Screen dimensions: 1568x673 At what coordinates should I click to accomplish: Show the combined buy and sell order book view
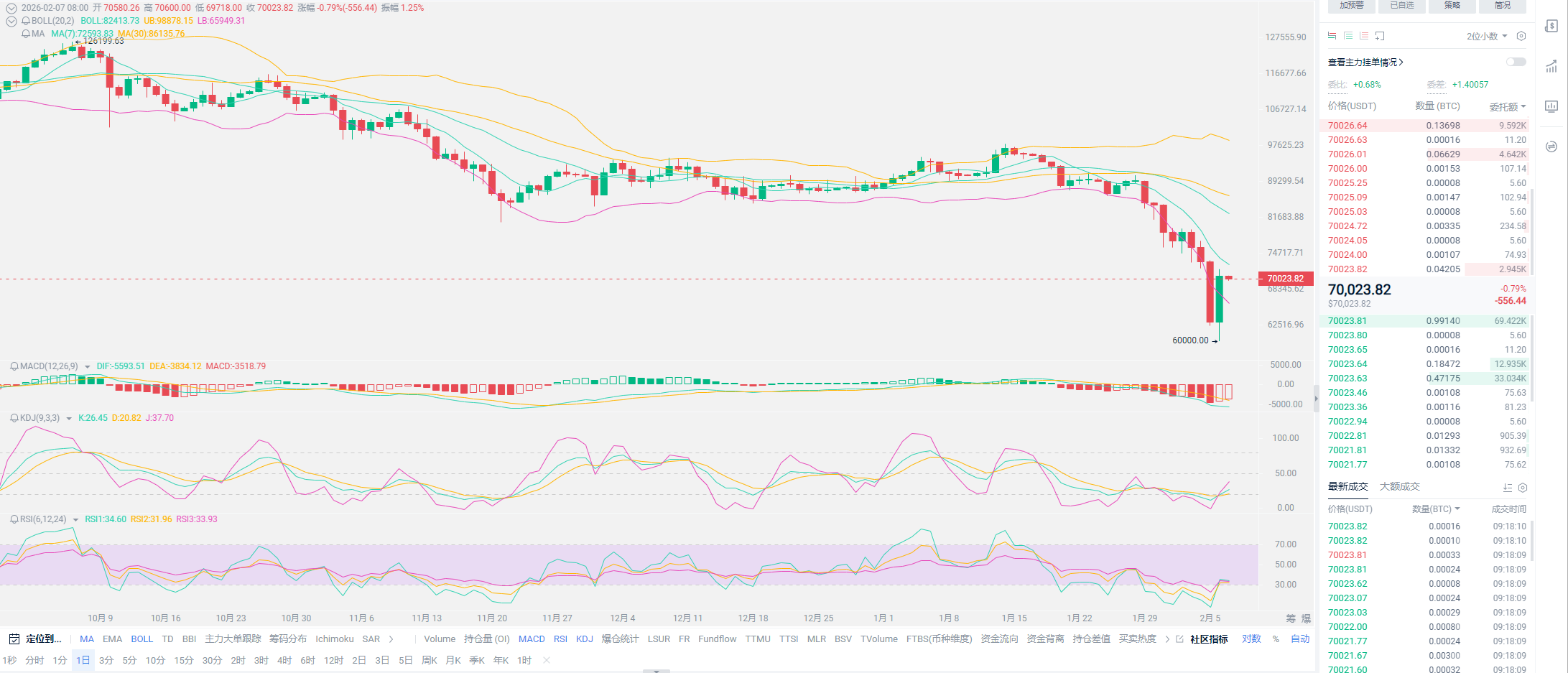click(1332, 36)
